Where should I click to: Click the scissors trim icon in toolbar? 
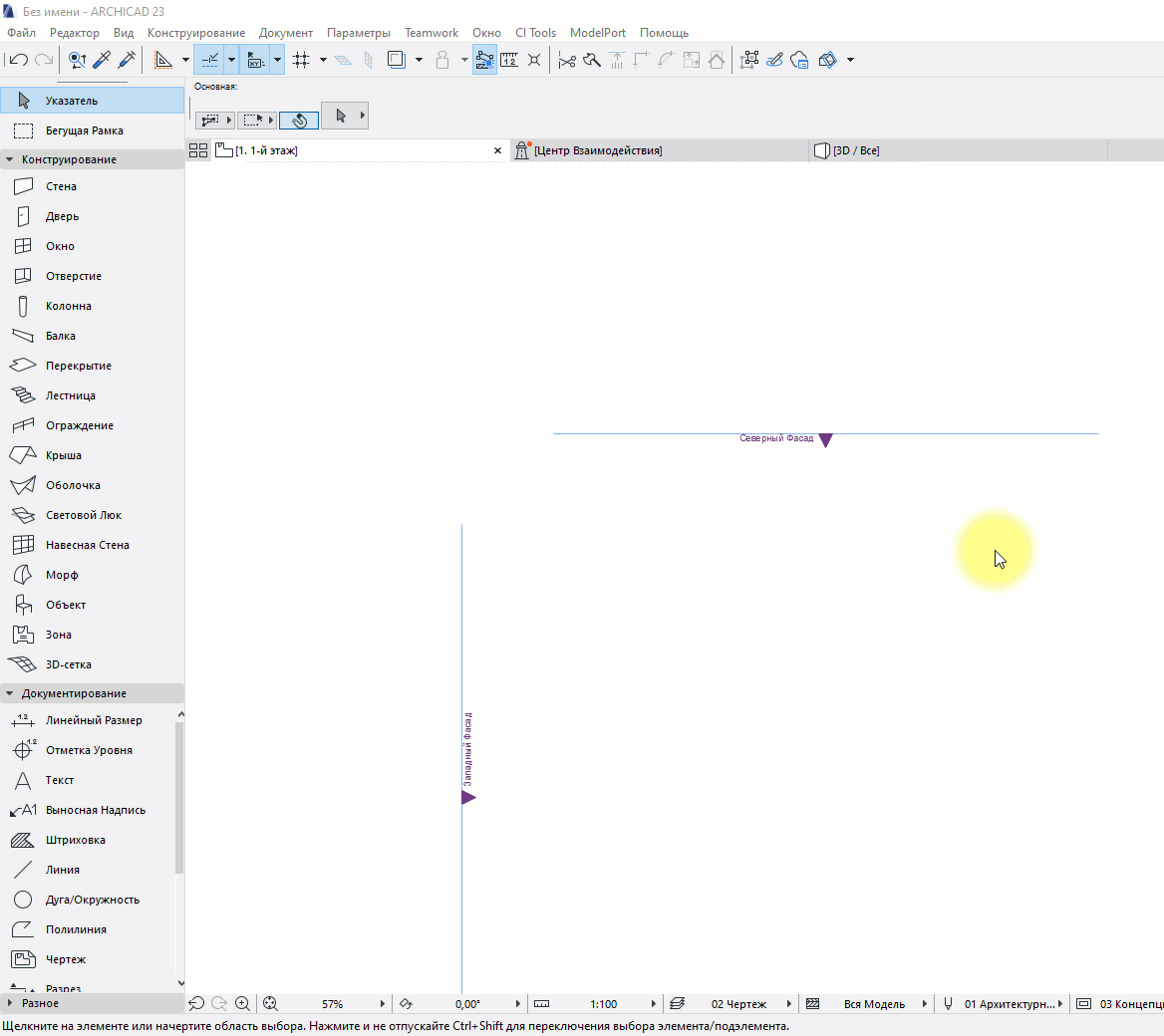(567, 60)
